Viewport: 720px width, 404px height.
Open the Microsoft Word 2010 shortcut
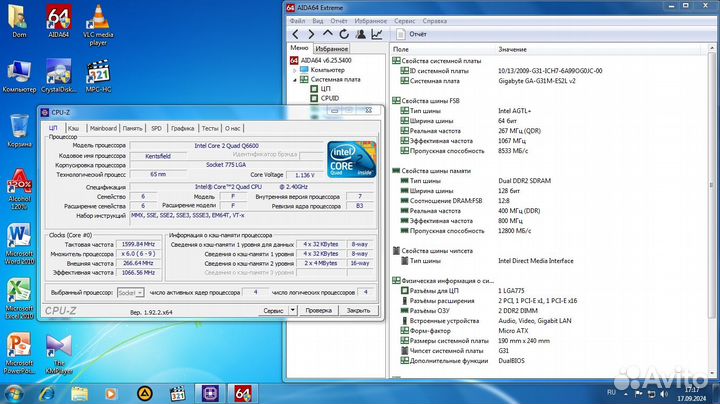pyautogui.click(x=19, y=244)
